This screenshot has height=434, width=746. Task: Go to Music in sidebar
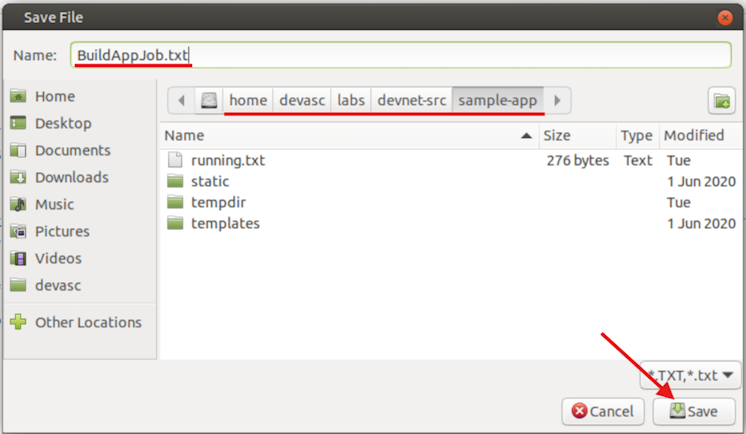[54, 204]
